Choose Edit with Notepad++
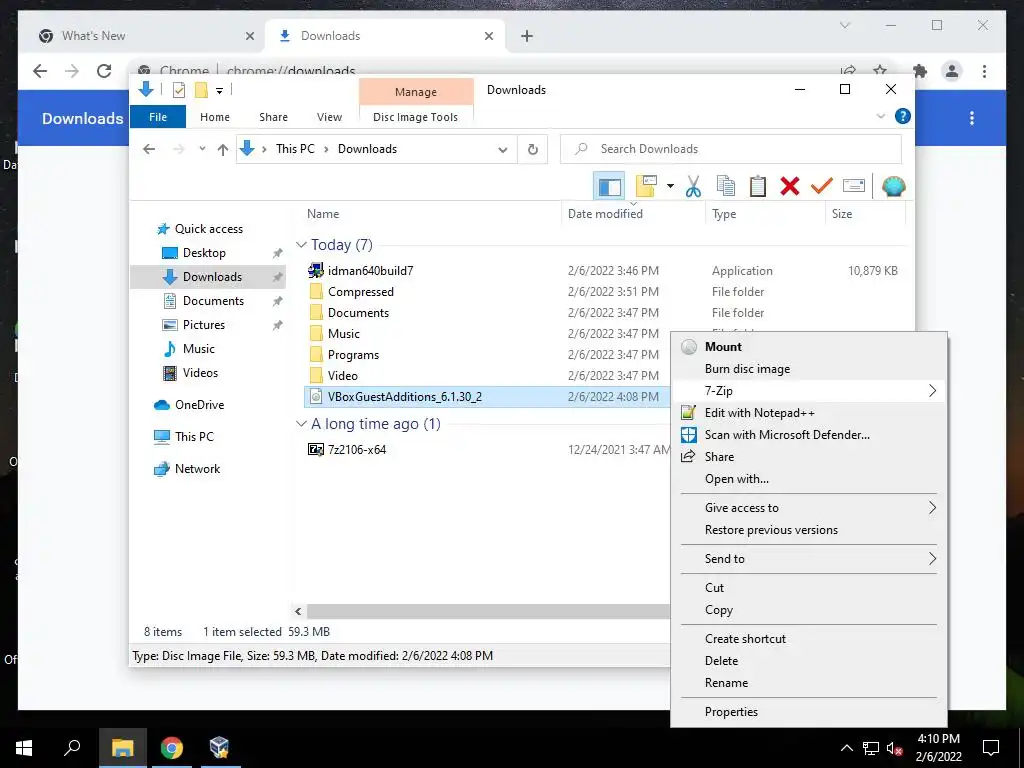 point(808,413)
